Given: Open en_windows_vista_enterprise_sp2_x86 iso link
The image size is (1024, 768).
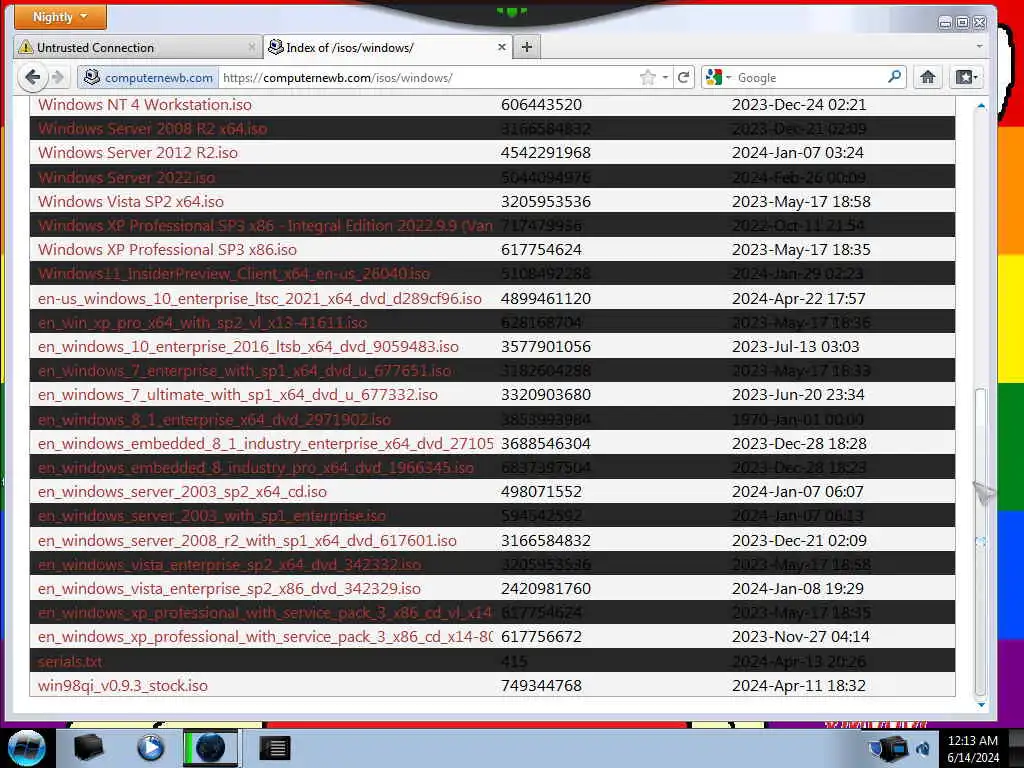Looking at the screenshot, I should click(229, 589).
